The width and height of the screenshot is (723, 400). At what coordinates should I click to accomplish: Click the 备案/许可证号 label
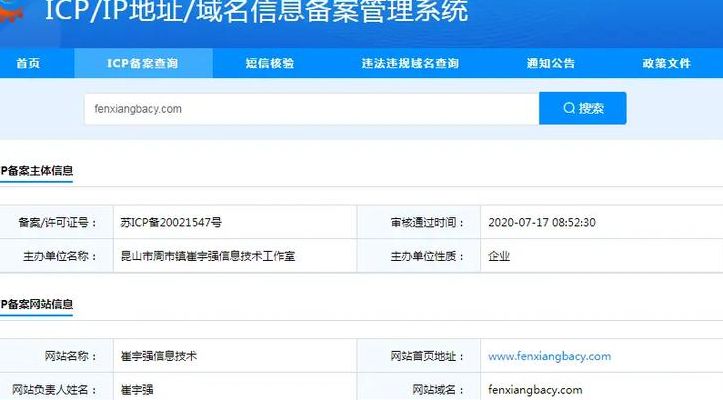tap(57, 222)
